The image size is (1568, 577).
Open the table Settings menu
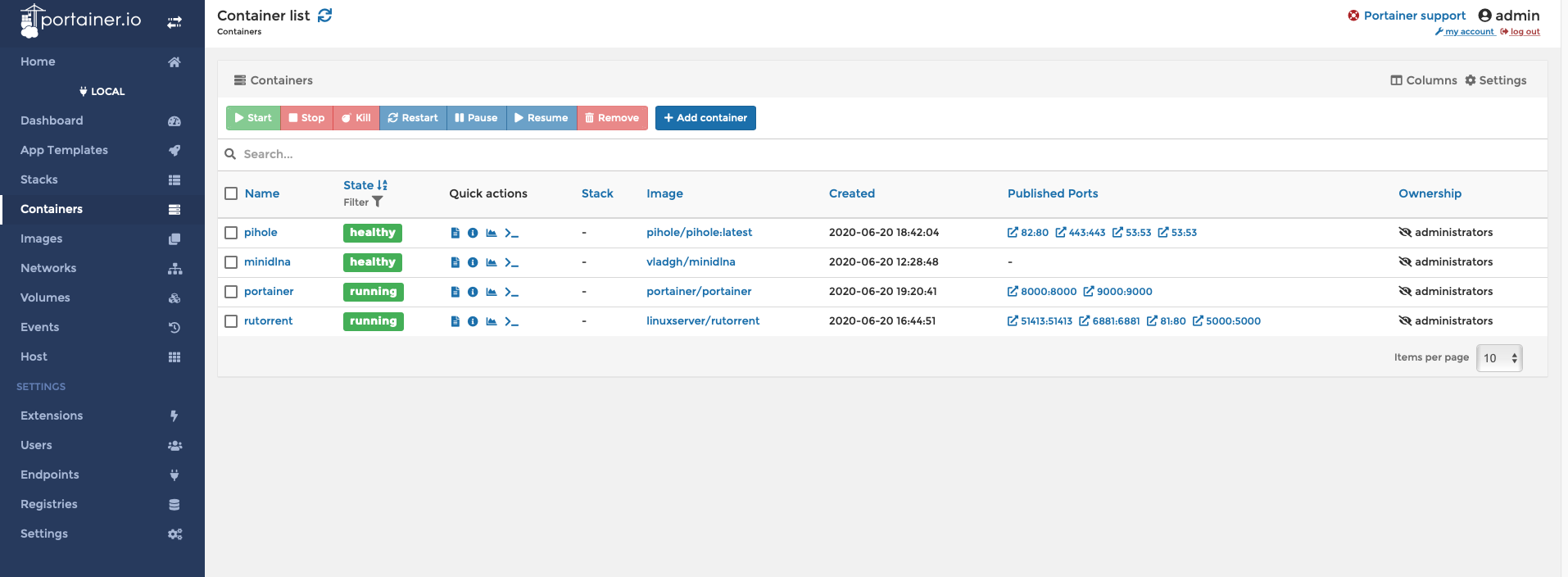[x=1496, y=80]
